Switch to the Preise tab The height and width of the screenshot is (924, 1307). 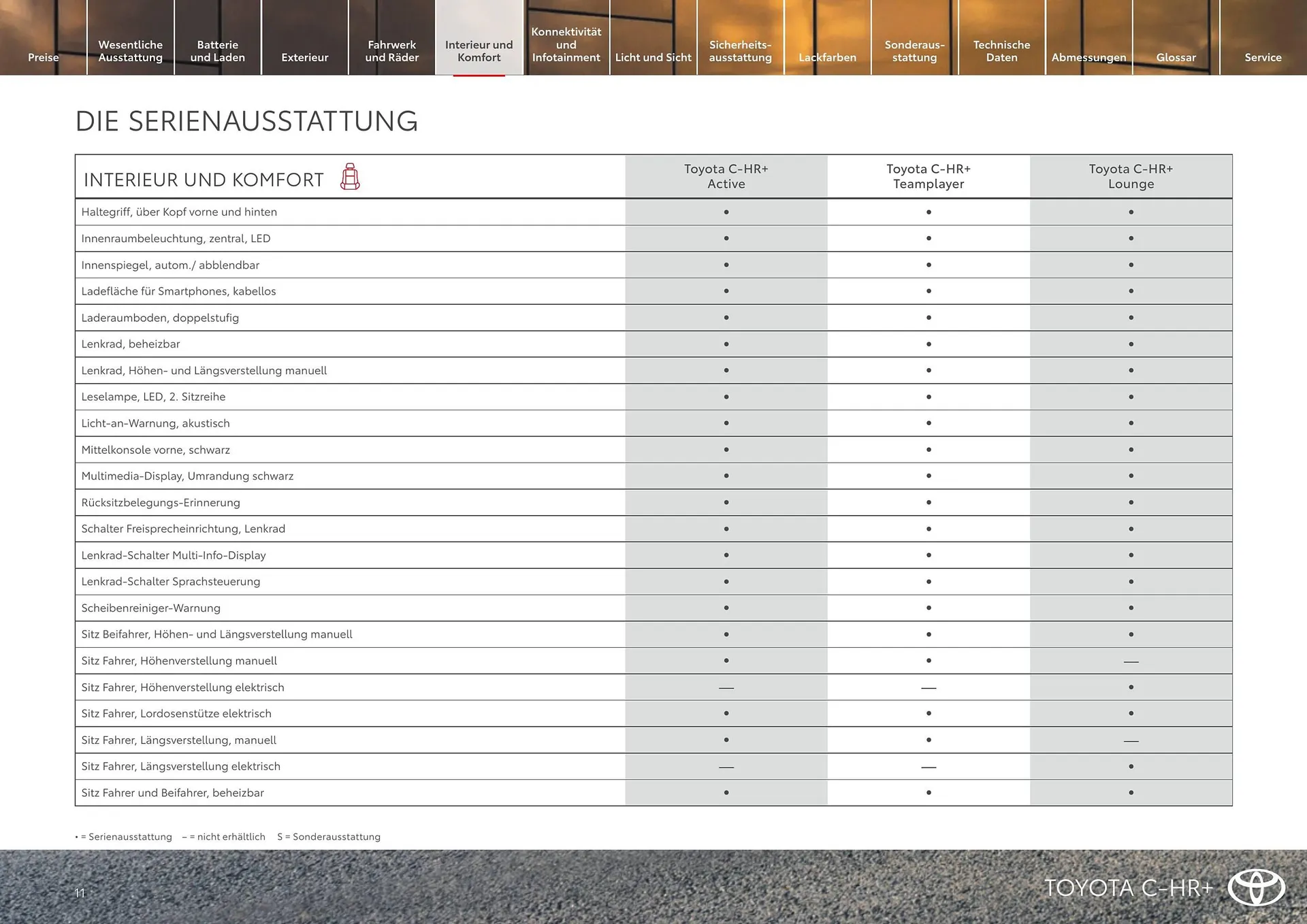[x=42, y=57]
